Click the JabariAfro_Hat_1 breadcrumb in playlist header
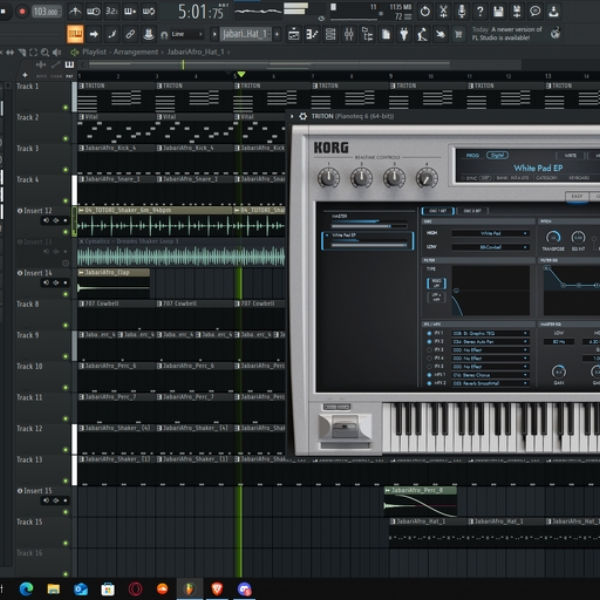Screen dimensions: 600x600 point(196,52)
